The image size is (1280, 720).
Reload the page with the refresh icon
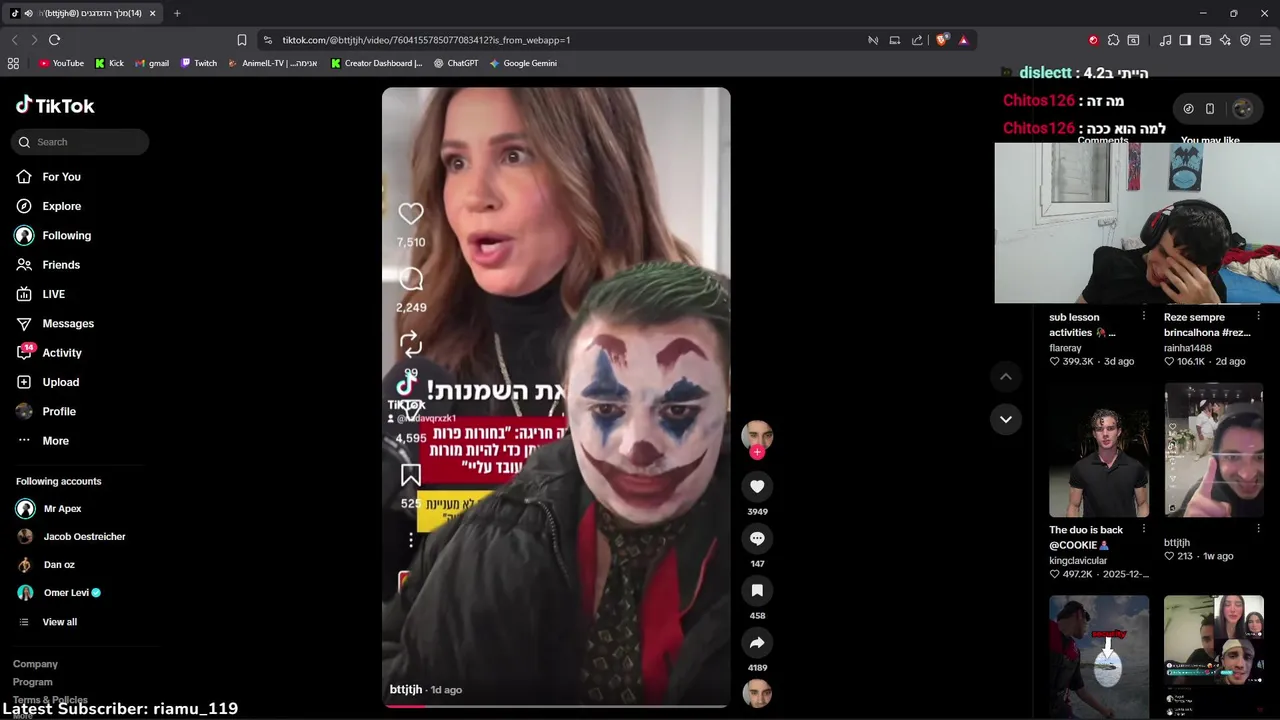54,40
